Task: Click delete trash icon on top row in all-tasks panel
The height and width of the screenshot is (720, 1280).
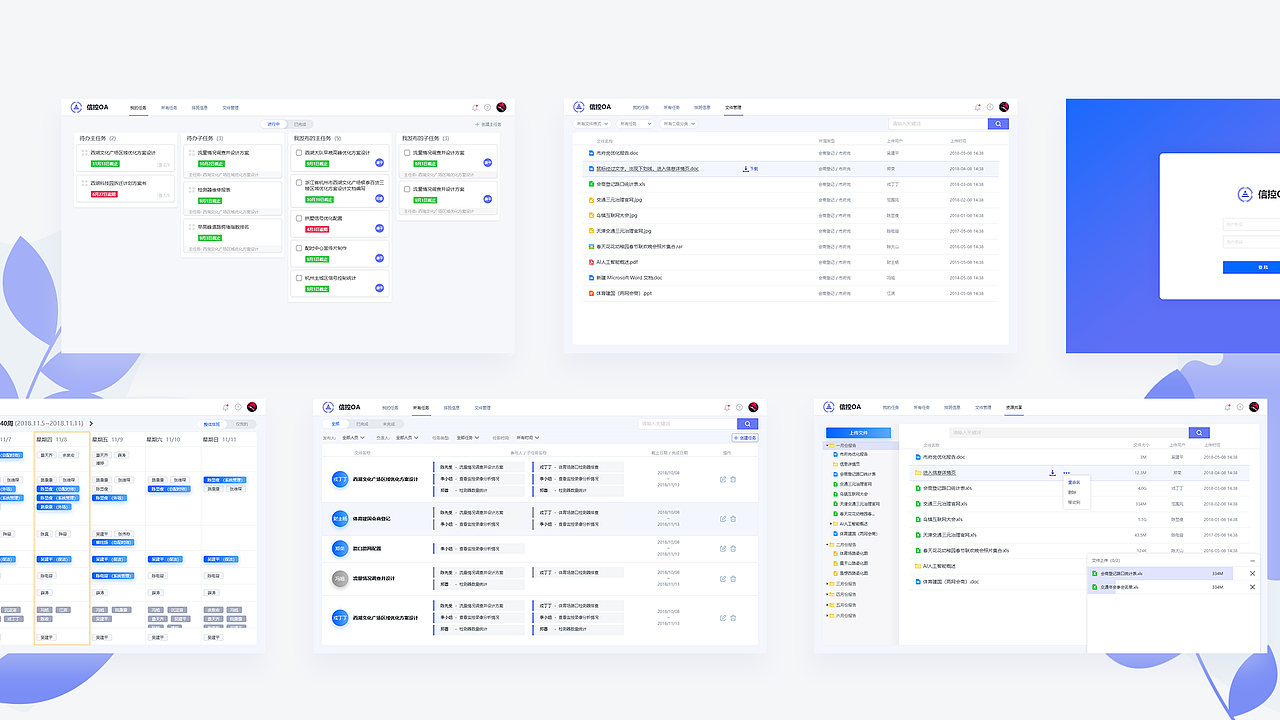Action: [x=733, y=479]
